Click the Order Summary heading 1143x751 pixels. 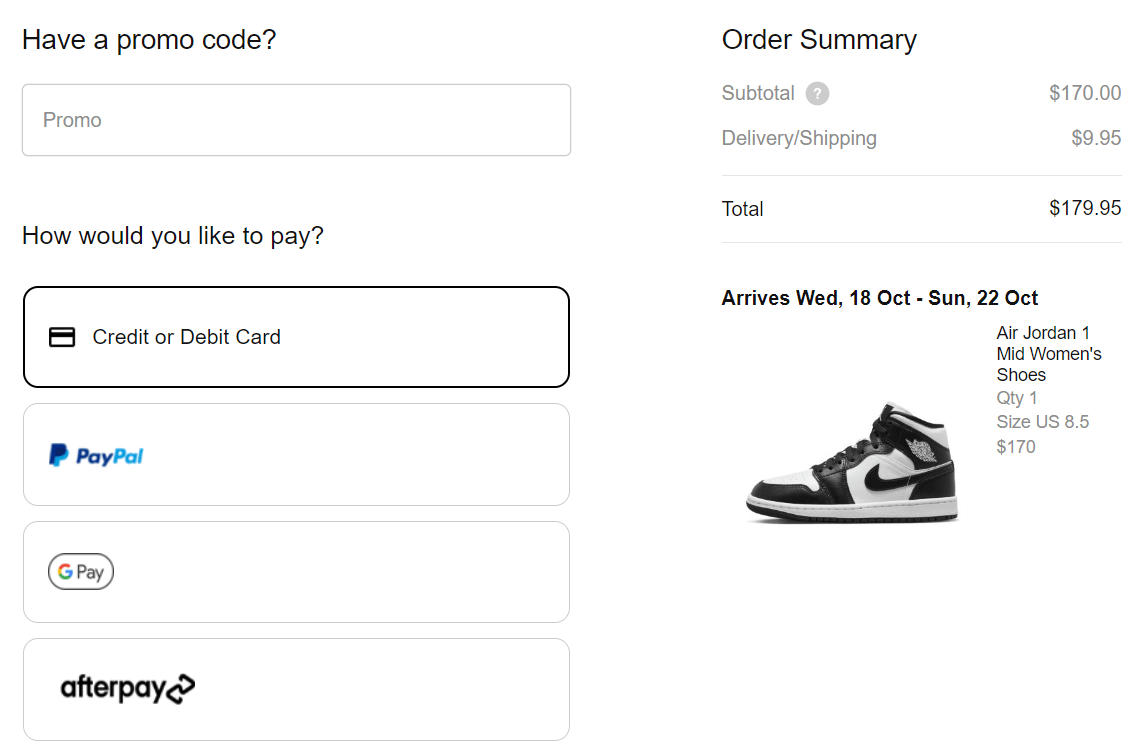tap(819, 40)
